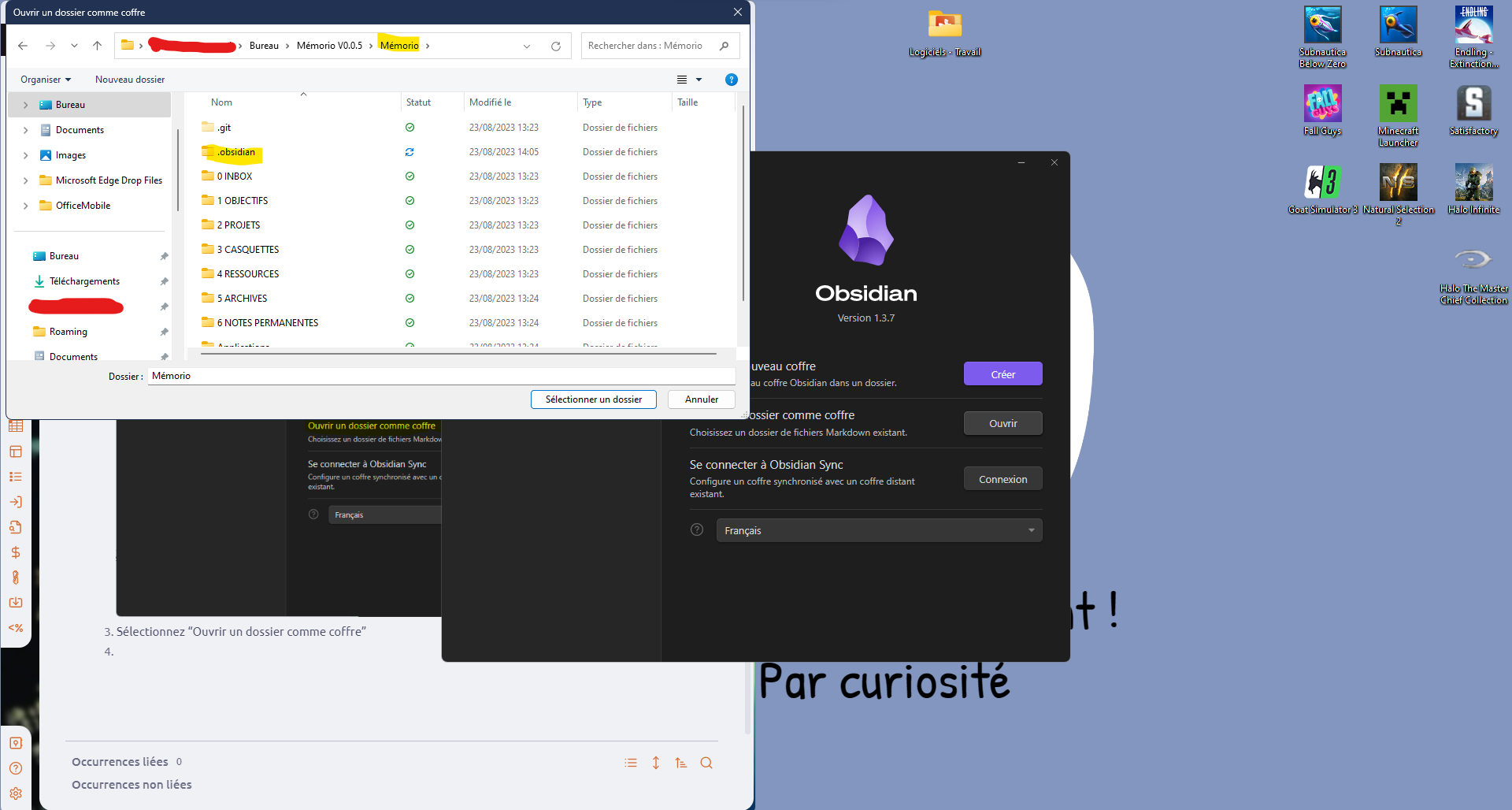This screenshot has width=1512, height=810.
Task: Select Endling Extinction desktop icon
Action: point(1473,37)
